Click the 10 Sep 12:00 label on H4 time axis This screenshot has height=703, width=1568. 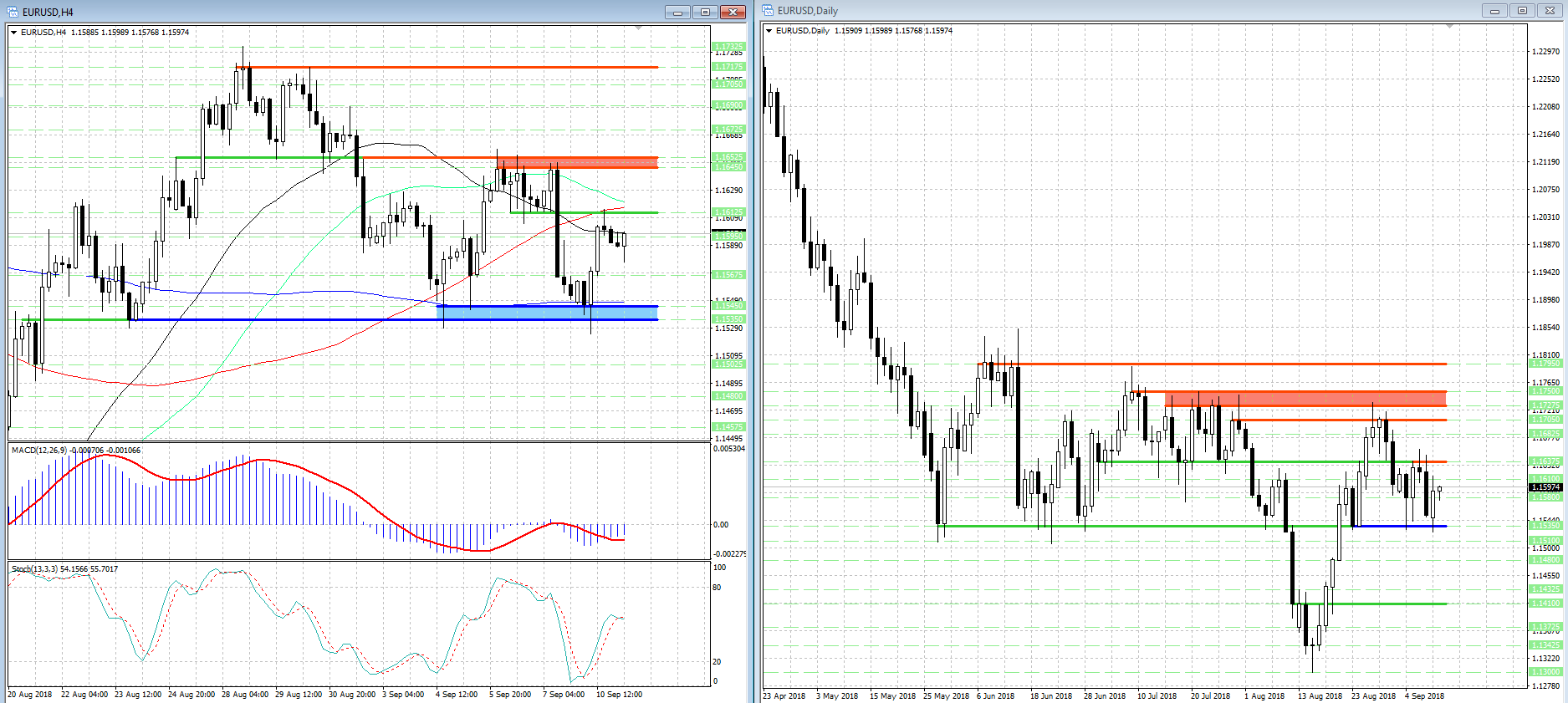point(619,695)
